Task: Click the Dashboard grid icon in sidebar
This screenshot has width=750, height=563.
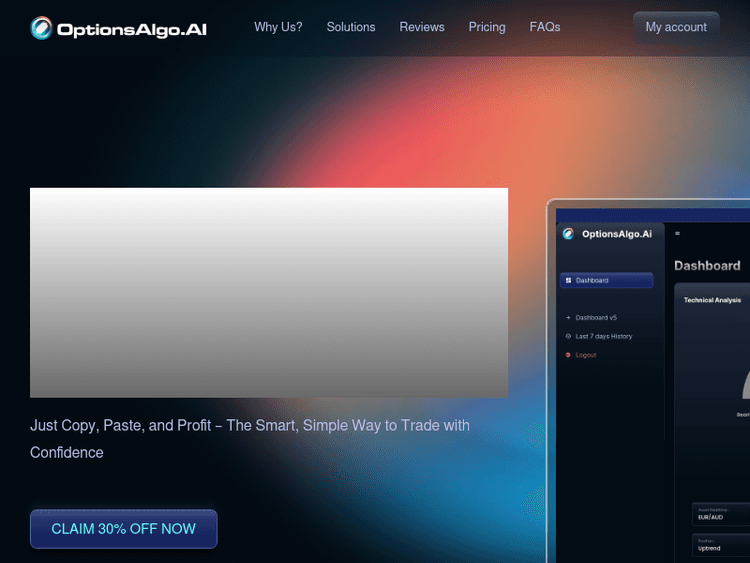Action: (568, 281)
